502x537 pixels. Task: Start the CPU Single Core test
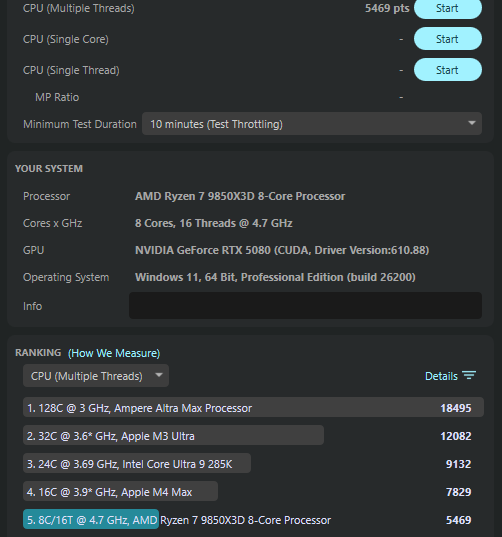point(448,39)
